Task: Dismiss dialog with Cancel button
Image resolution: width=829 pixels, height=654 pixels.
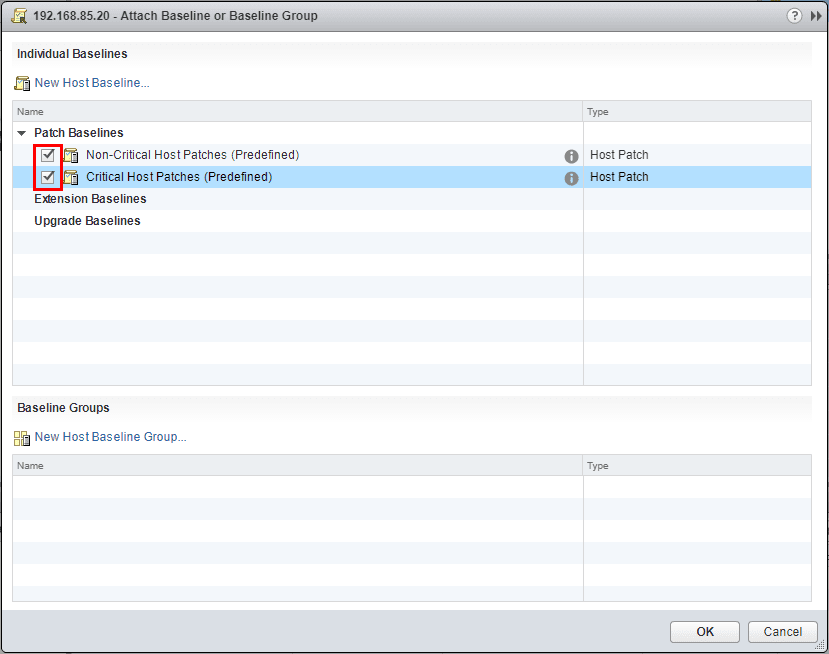Action: coord(782,632)
